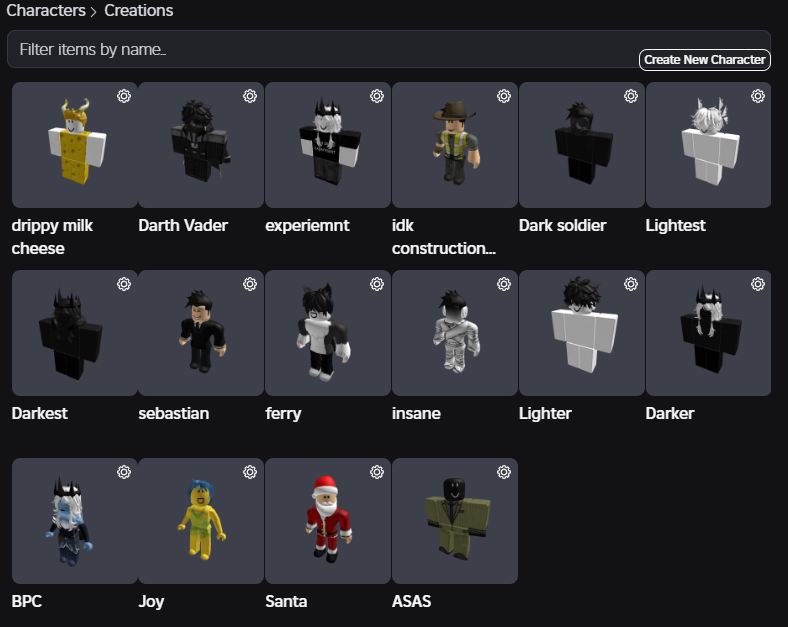Open settings gear for sebastian character
Screen dimensions: 788x627
point(250,284)
